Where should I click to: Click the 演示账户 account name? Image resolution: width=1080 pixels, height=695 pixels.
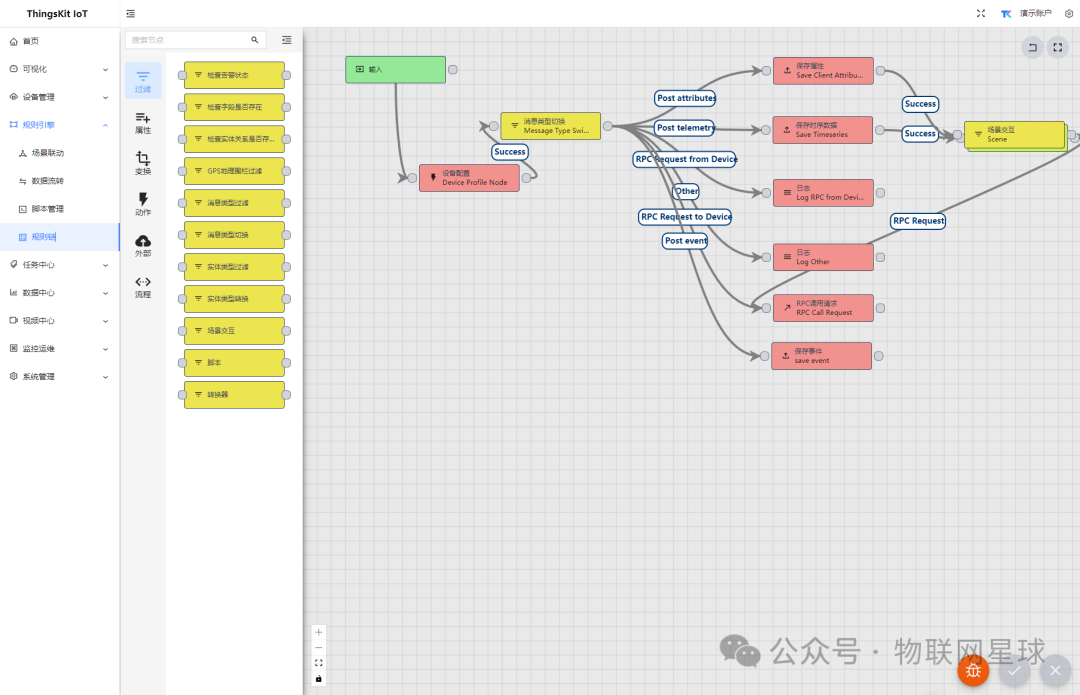[x=1035, y=14]
